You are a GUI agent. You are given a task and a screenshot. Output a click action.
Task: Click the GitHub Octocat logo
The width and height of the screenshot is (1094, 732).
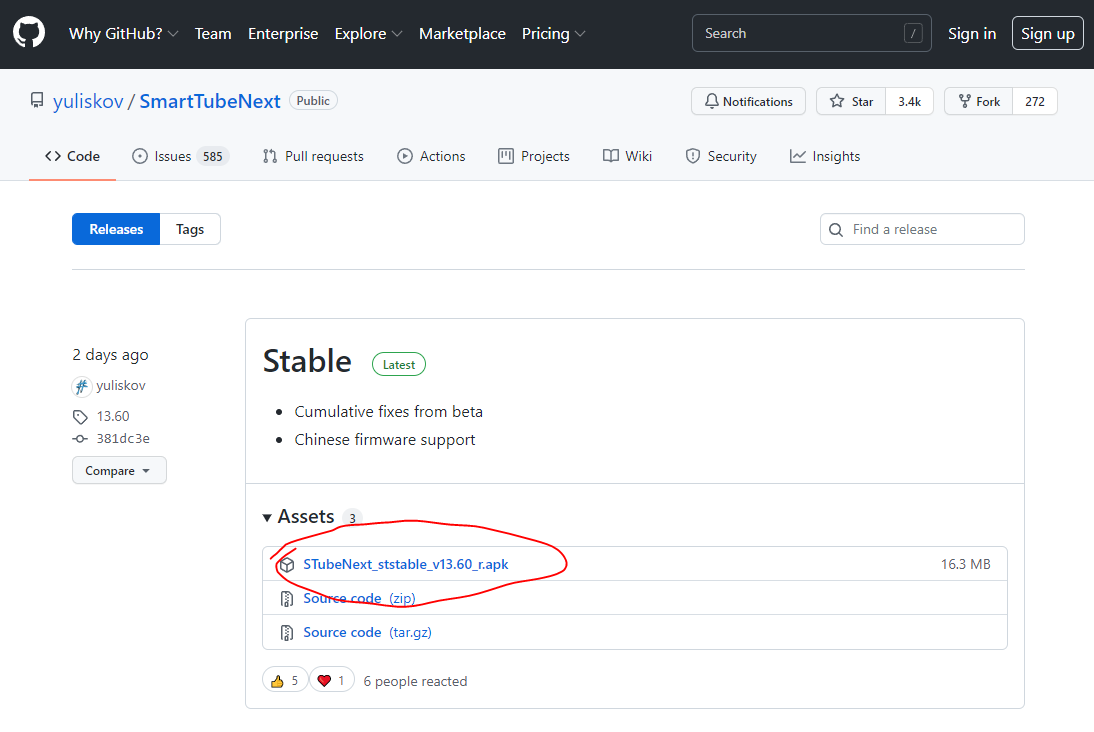tap(29, 33)
